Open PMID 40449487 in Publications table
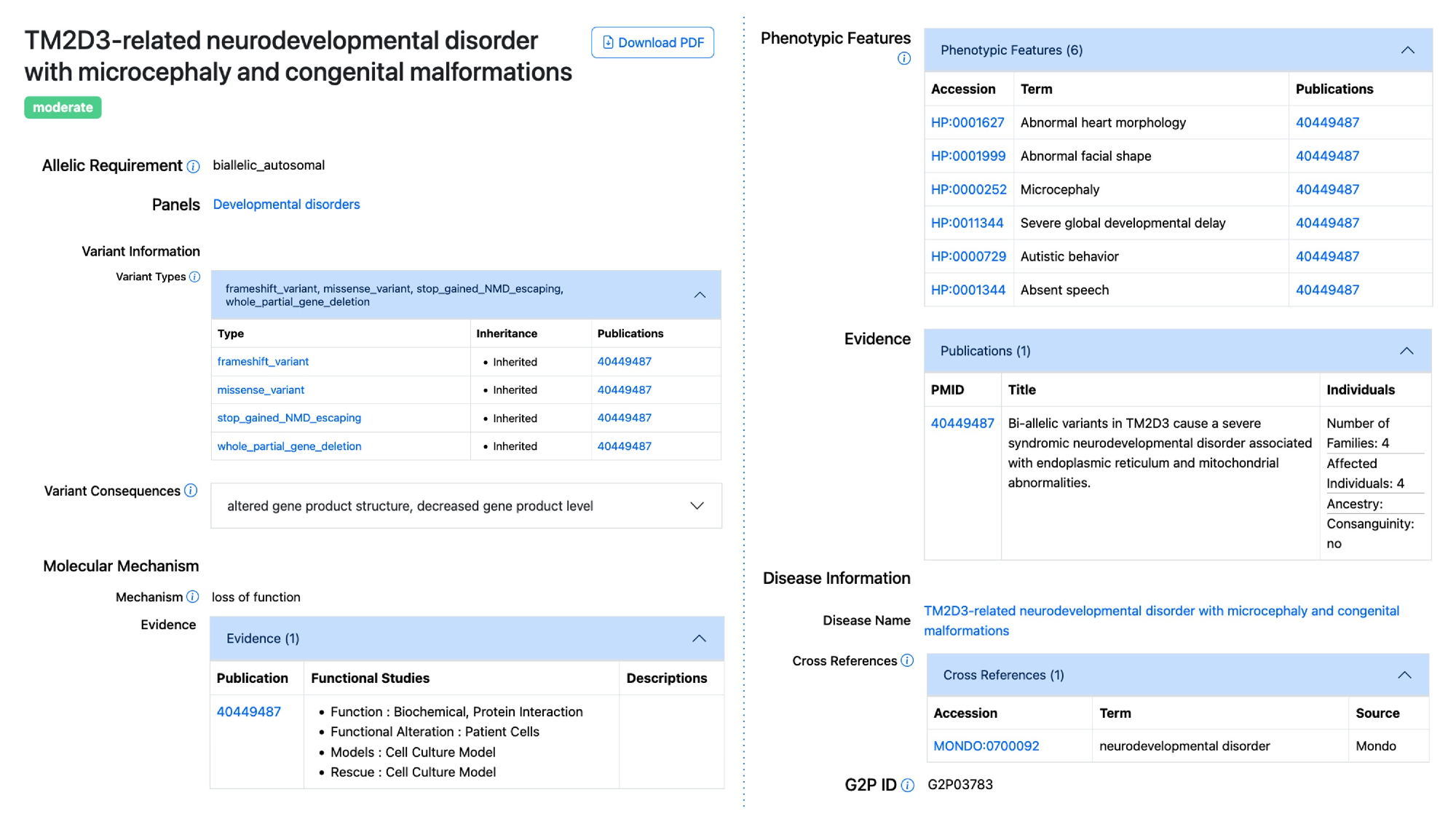The height and width of the screenshot is (819, 1456). point(962,423)
